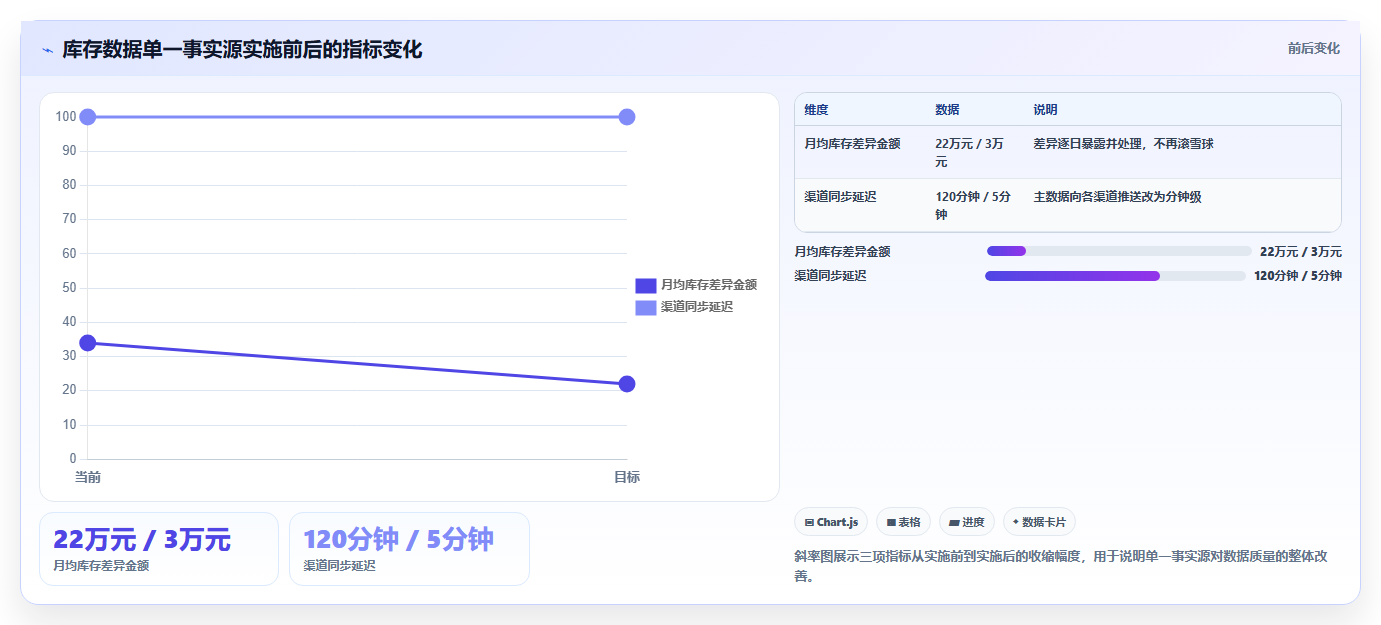This screenshot has height=625, width=1381.
Task: Select the Chart.js tag chip
Action: point(831,522)
